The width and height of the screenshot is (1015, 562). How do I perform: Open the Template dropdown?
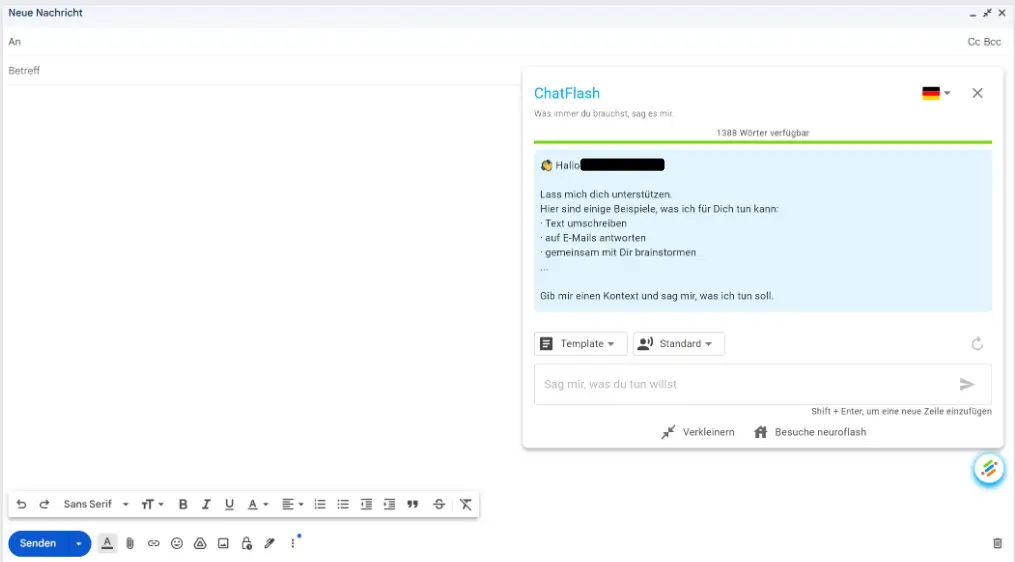(x=581, y=344)
